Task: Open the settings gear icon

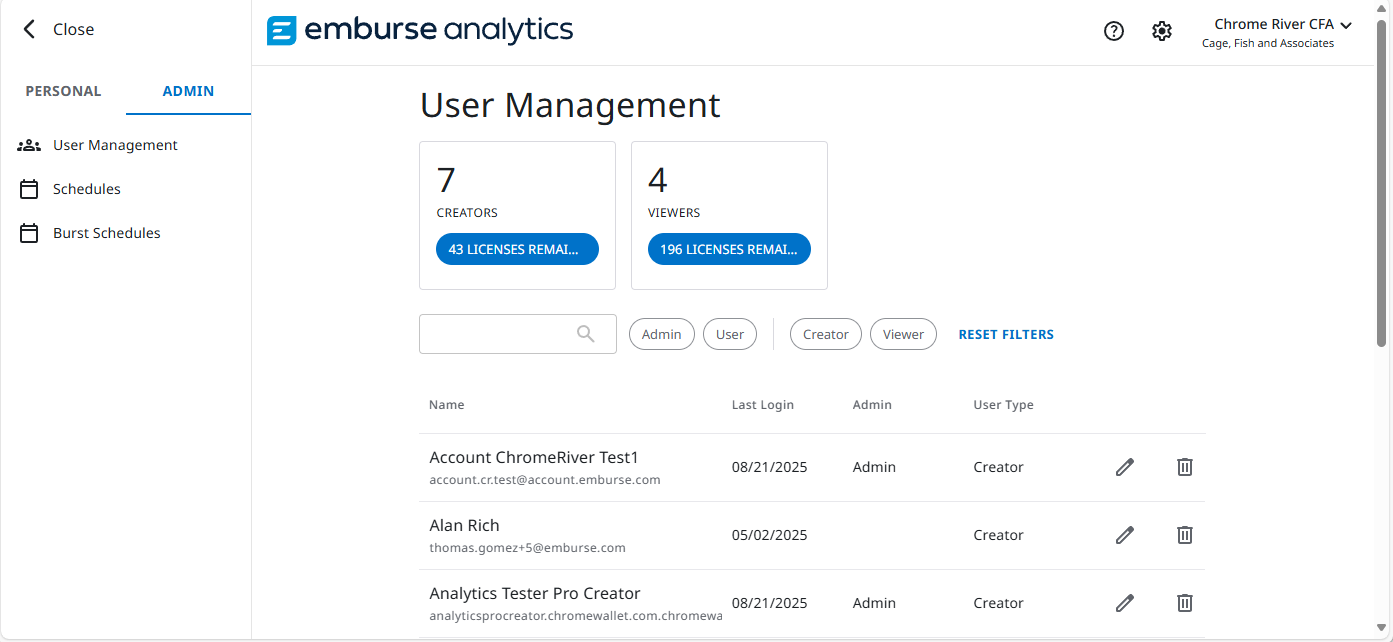Action: pos(1161,31)
